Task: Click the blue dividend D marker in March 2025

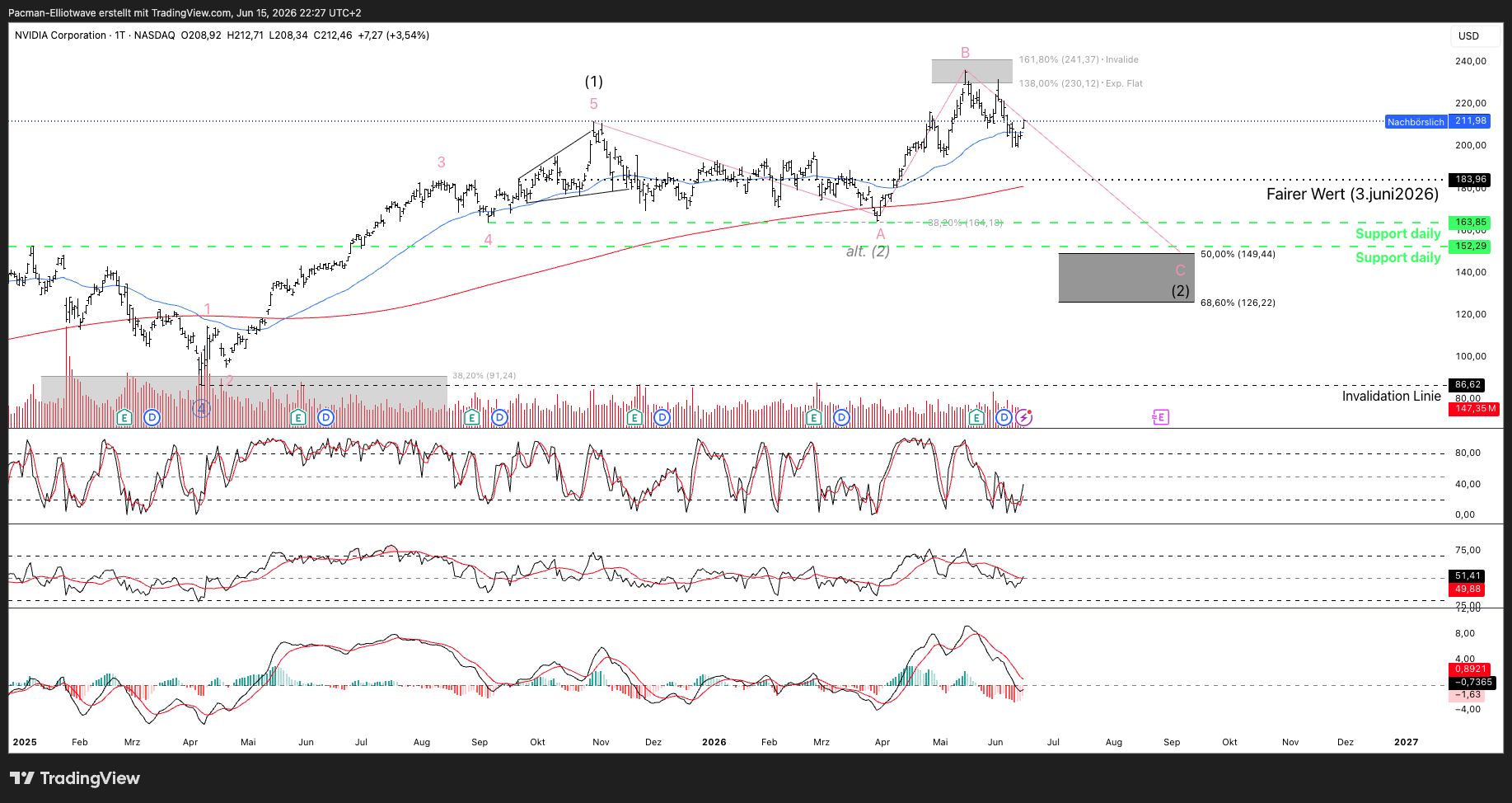Action: click(152, 418)
